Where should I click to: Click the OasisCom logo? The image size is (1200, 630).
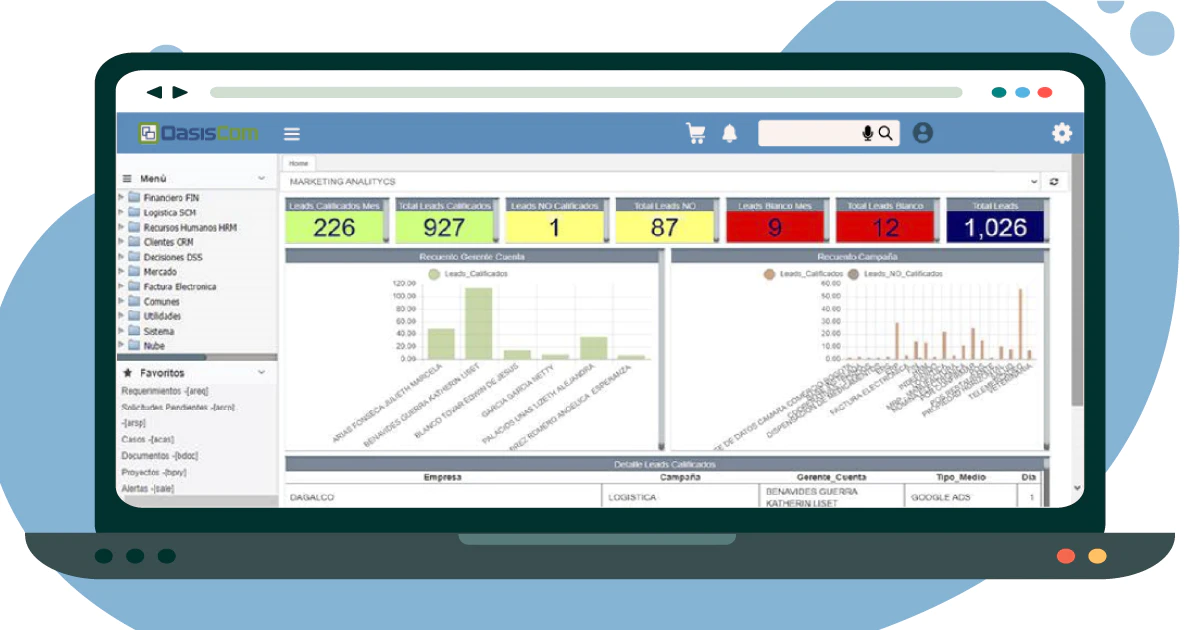click(199, 132)
